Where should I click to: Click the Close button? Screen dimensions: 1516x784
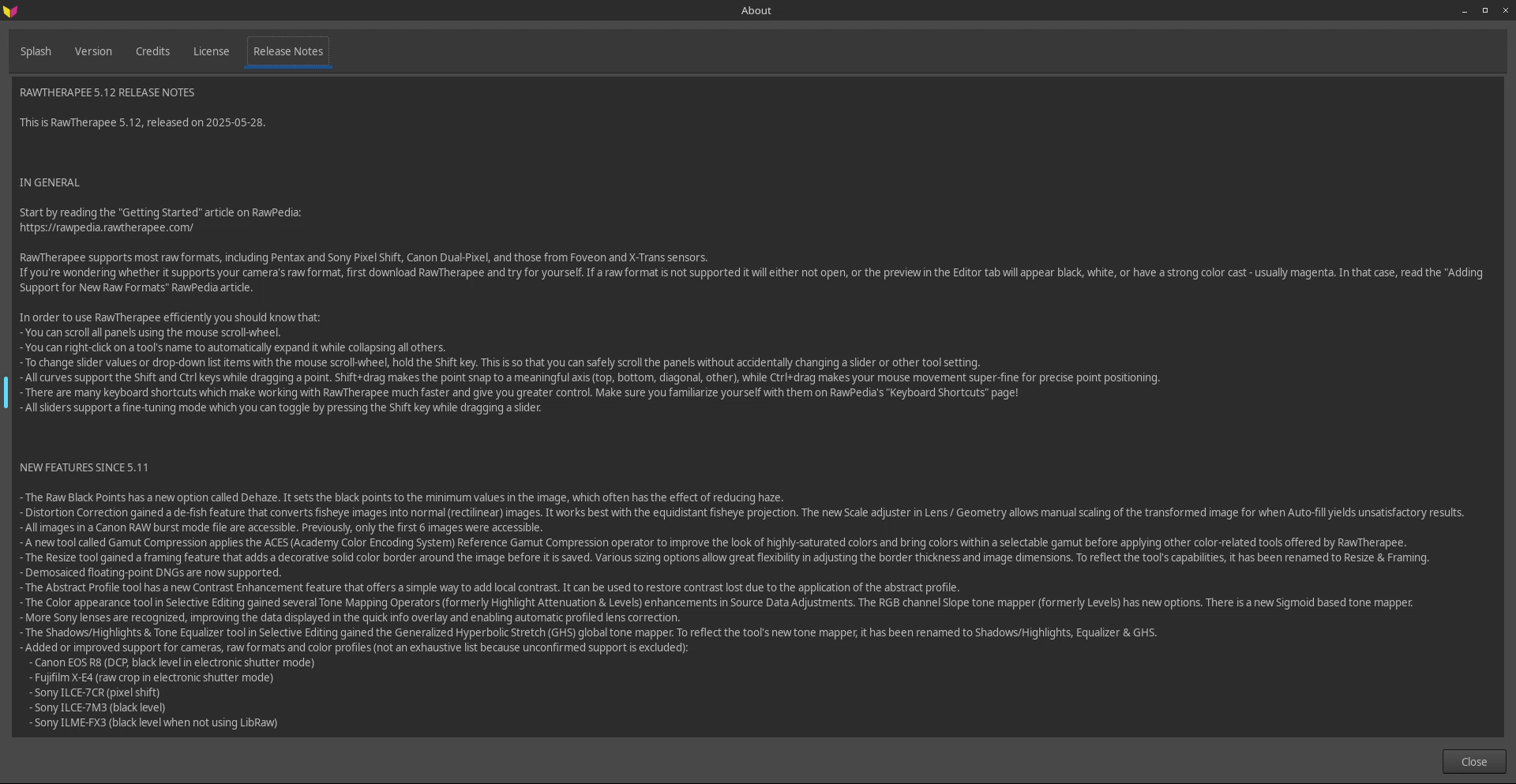pos(1473,762)
